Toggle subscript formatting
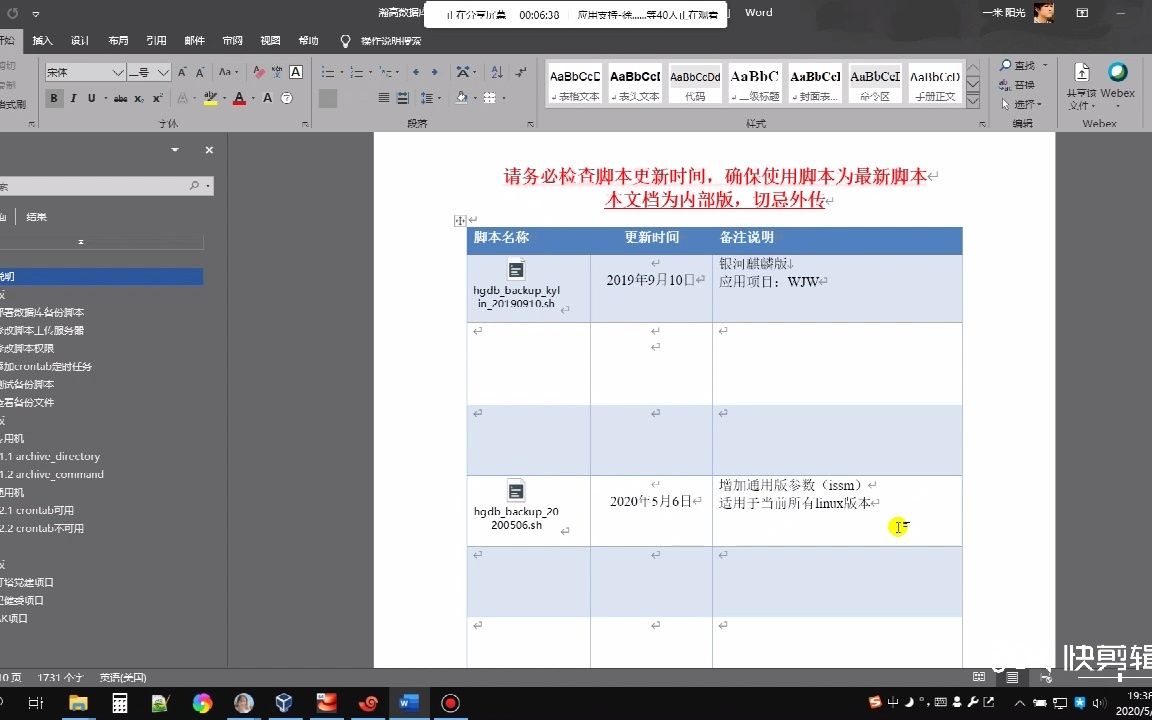This screenshot has height=720, width=1152. coord(139,98)
